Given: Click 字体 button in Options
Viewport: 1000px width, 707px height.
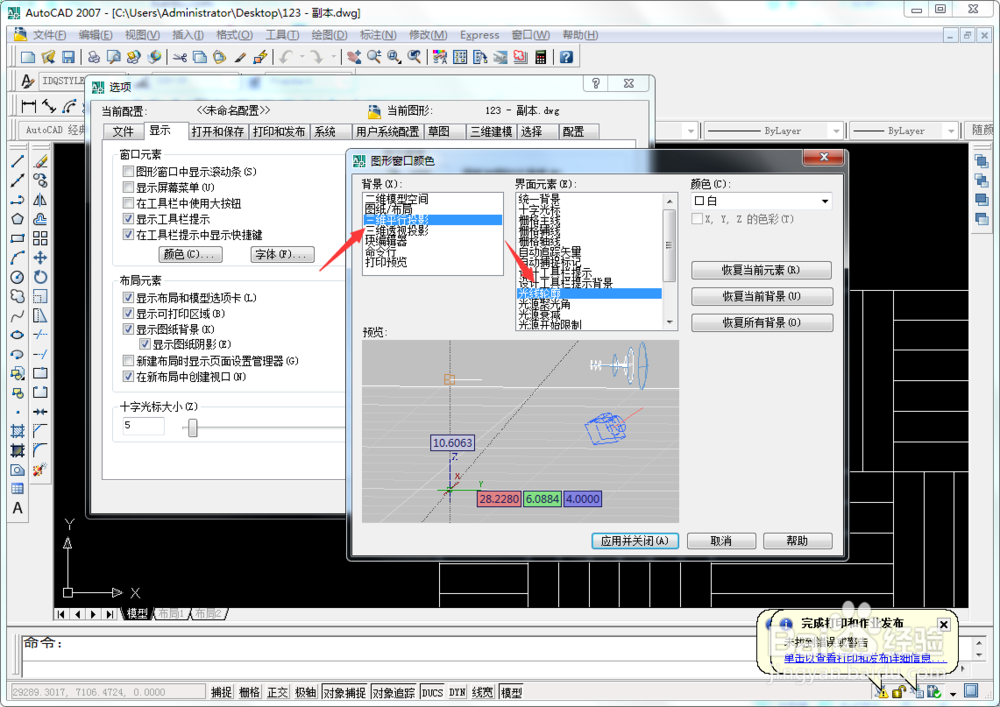Looking at the screenshot, I should tap(281, 254).
